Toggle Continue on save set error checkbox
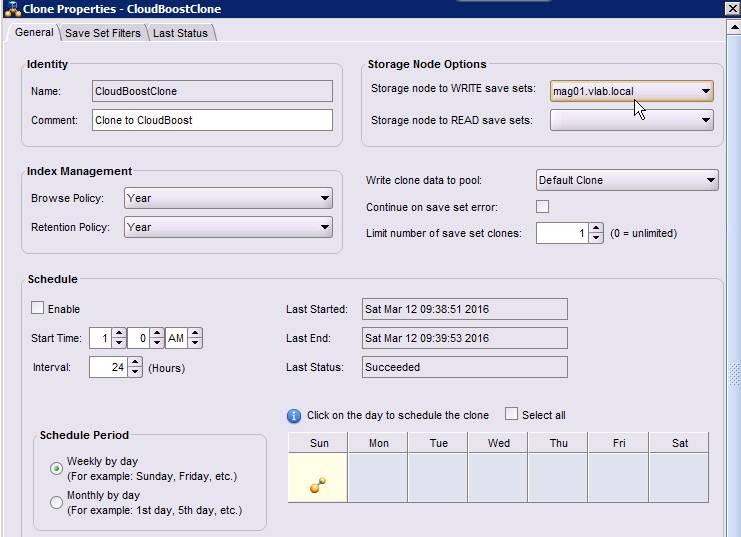The image size is (741, 537). tap(543, 207)
